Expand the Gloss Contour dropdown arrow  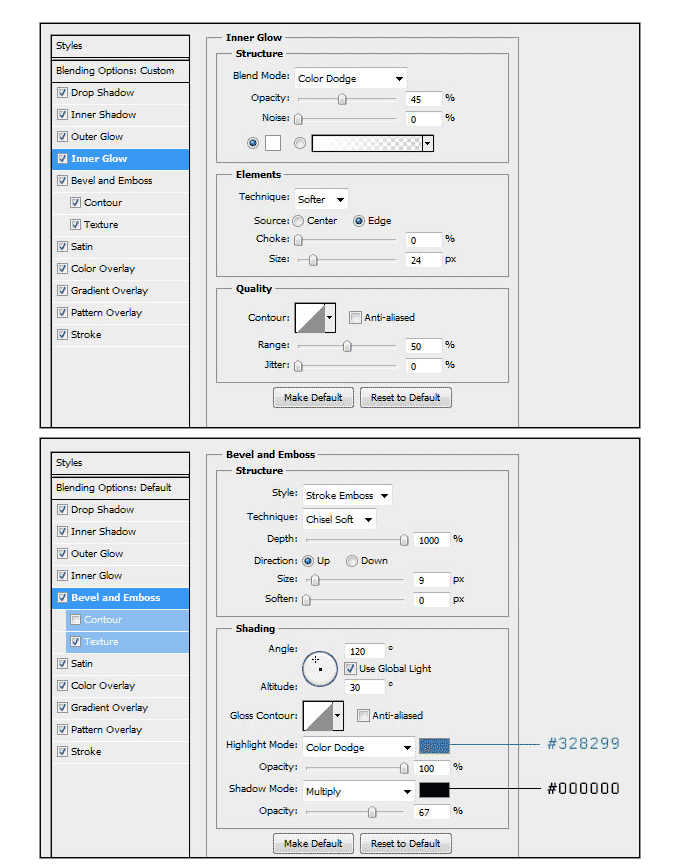pos(338,716)
